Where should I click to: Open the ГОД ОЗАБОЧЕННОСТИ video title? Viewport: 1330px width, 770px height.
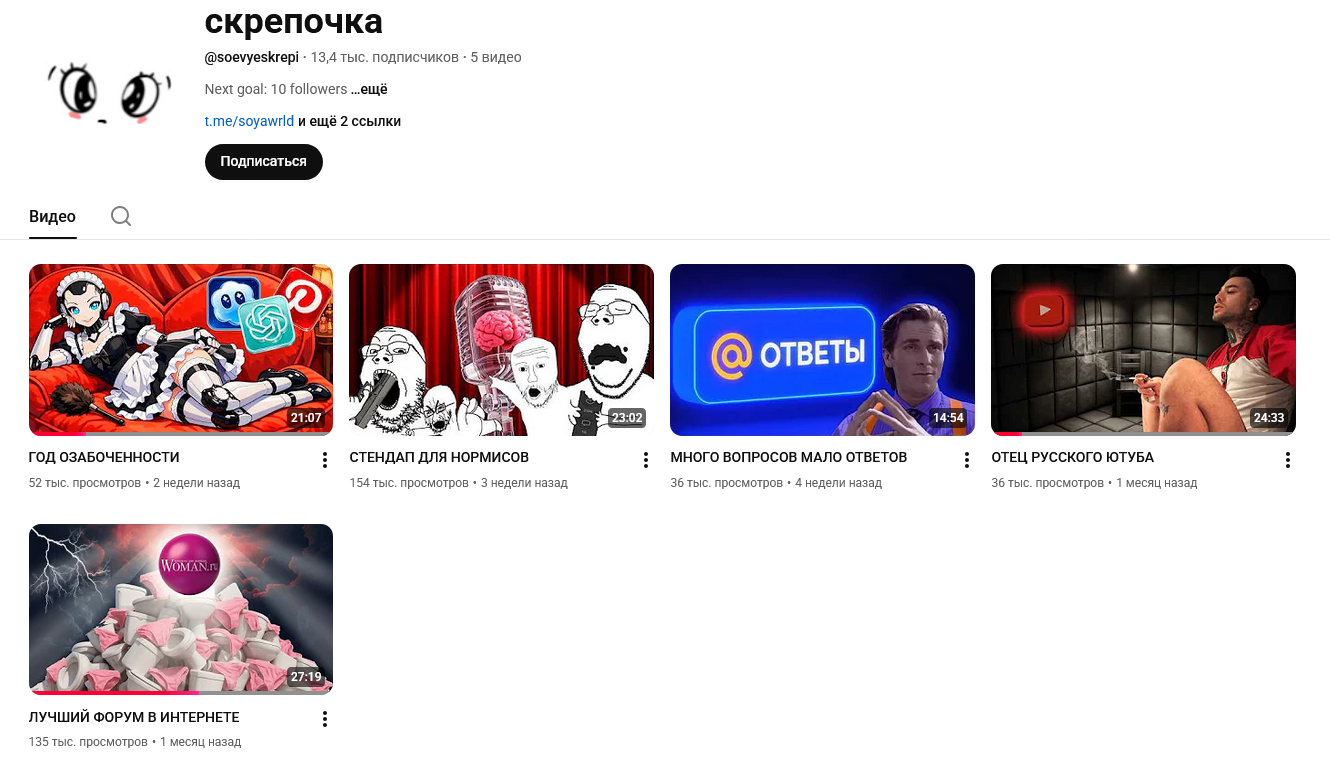tap(104, 457)
